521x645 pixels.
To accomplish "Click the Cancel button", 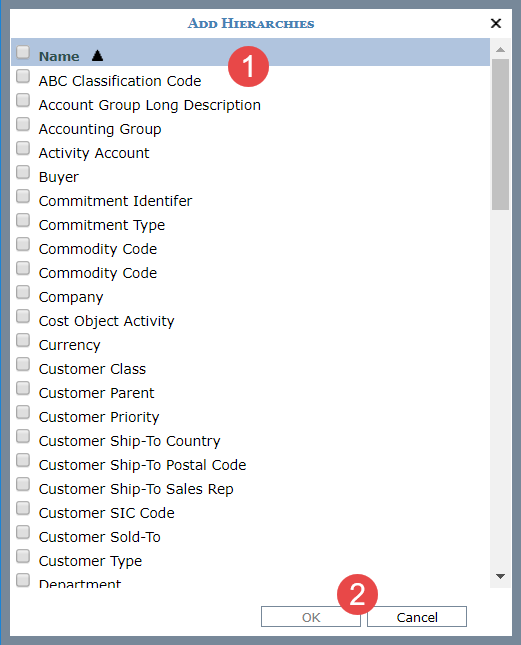I will point(417,617).
